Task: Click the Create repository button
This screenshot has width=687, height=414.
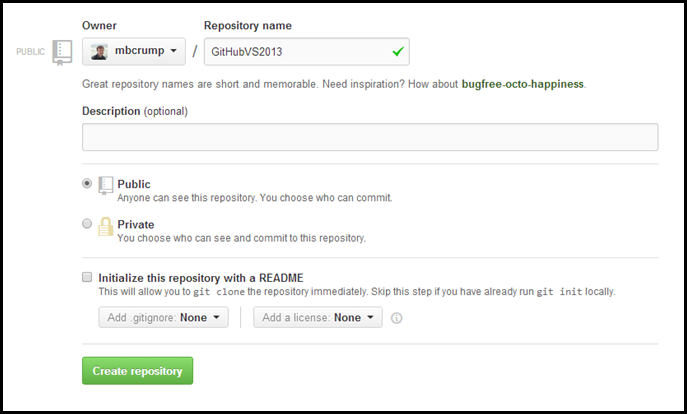Action: (x=138, y=371)
